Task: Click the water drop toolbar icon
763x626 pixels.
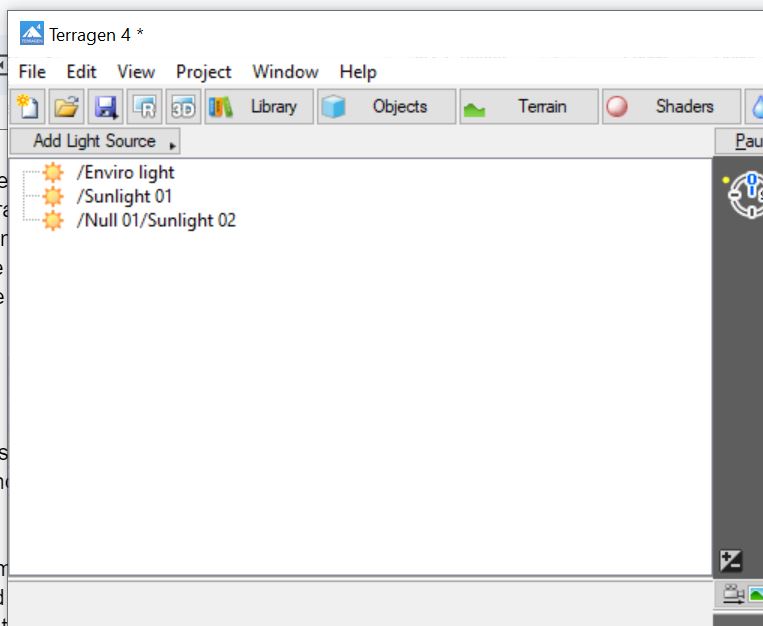Action: [x=755, y=107]
